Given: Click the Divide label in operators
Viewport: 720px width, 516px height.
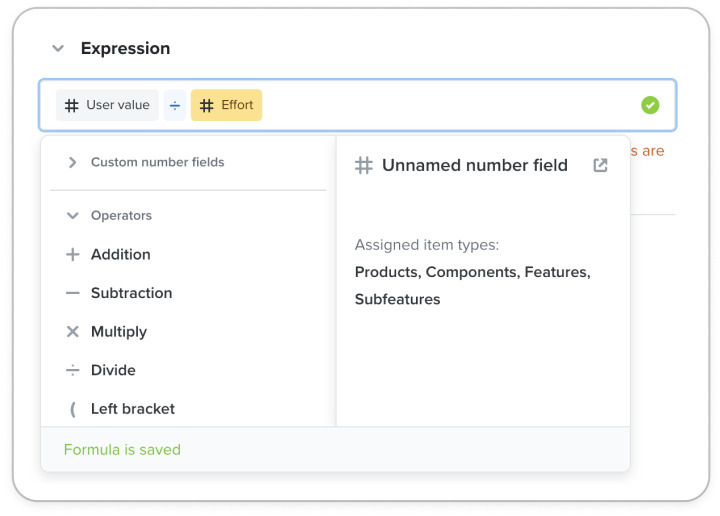Looking at the screenshot, I should point(113,370).
